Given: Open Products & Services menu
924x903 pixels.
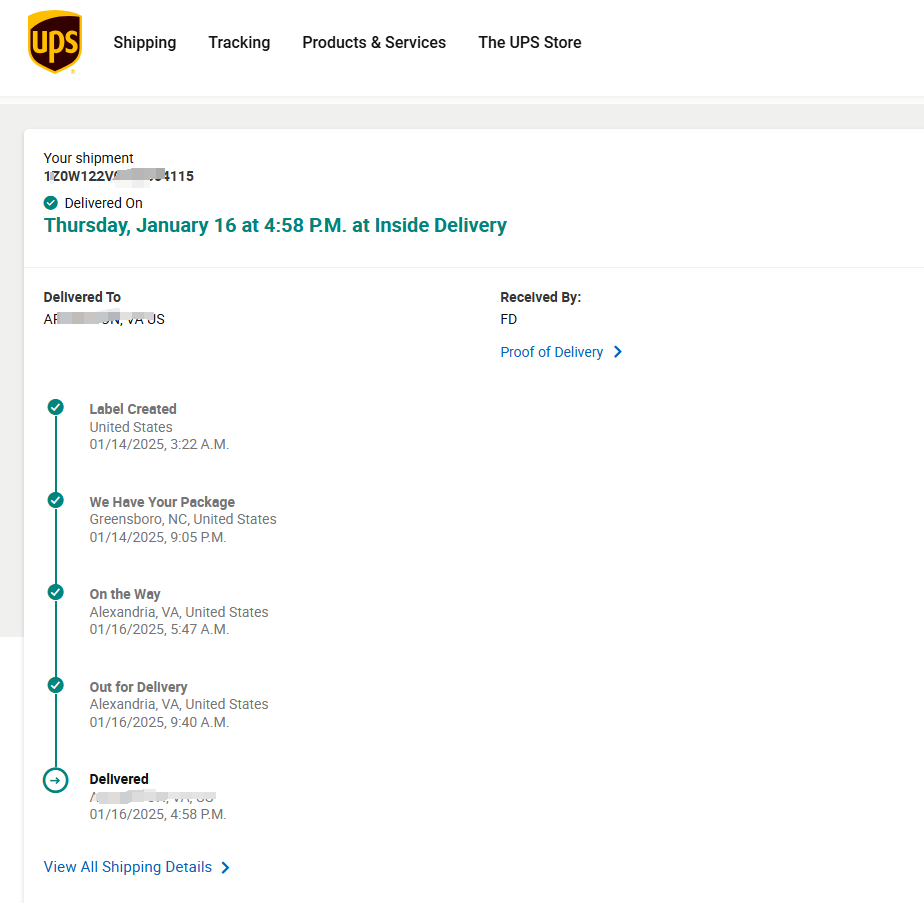Looking at the screenshot, I should 374,42.
